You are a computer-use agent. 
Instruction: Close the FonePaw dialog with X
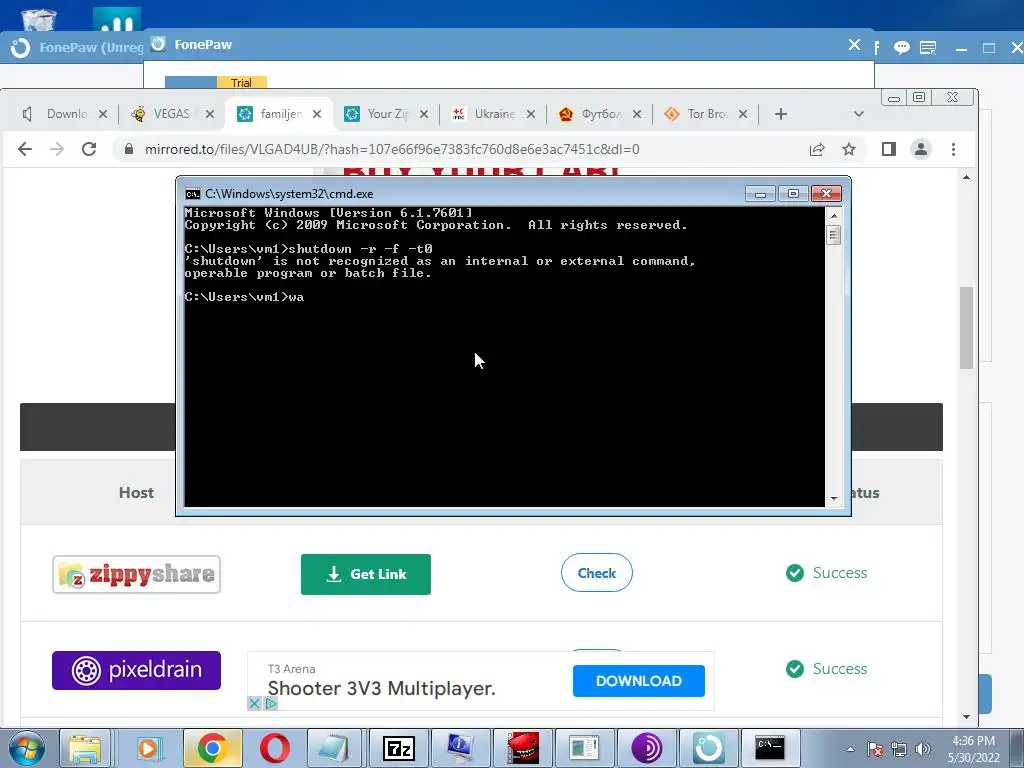854,44
